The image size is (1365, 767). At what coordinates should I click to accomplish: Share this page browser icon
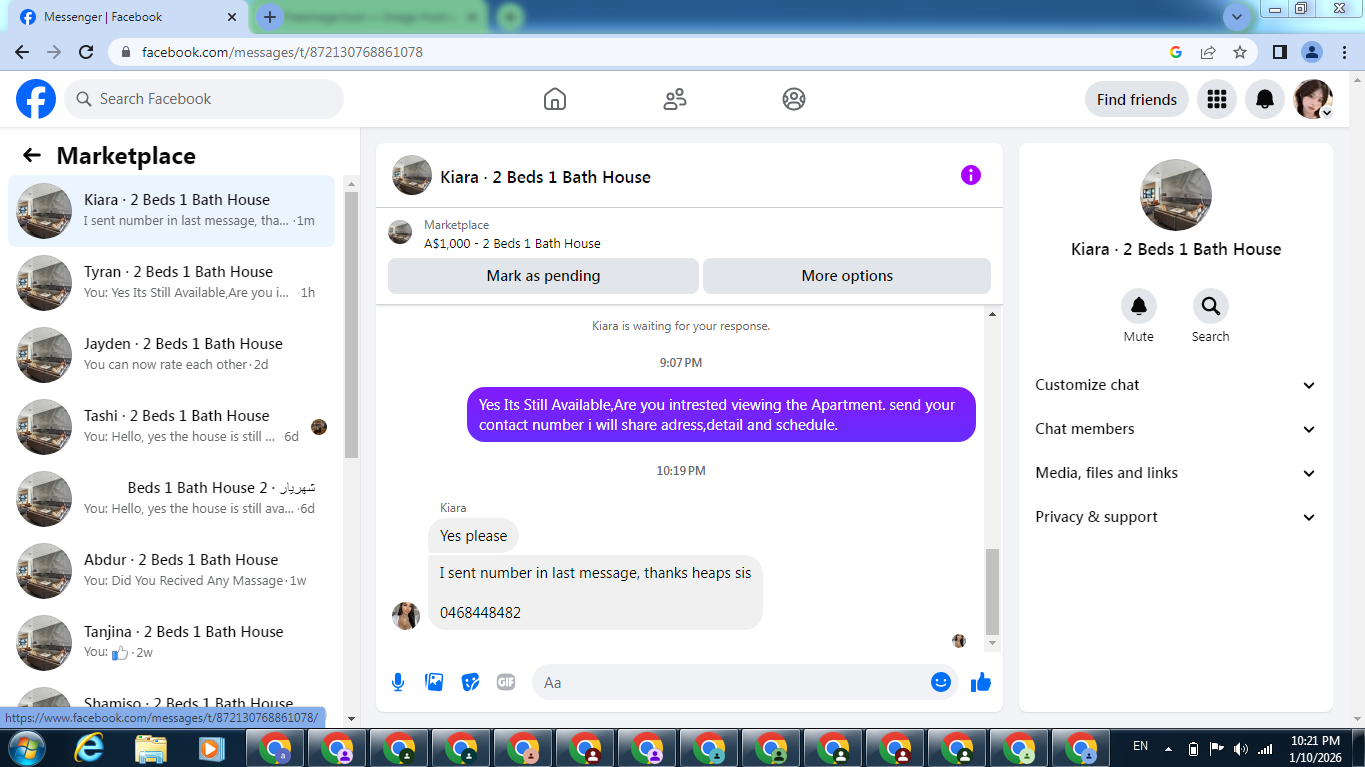pos(1208,52)
